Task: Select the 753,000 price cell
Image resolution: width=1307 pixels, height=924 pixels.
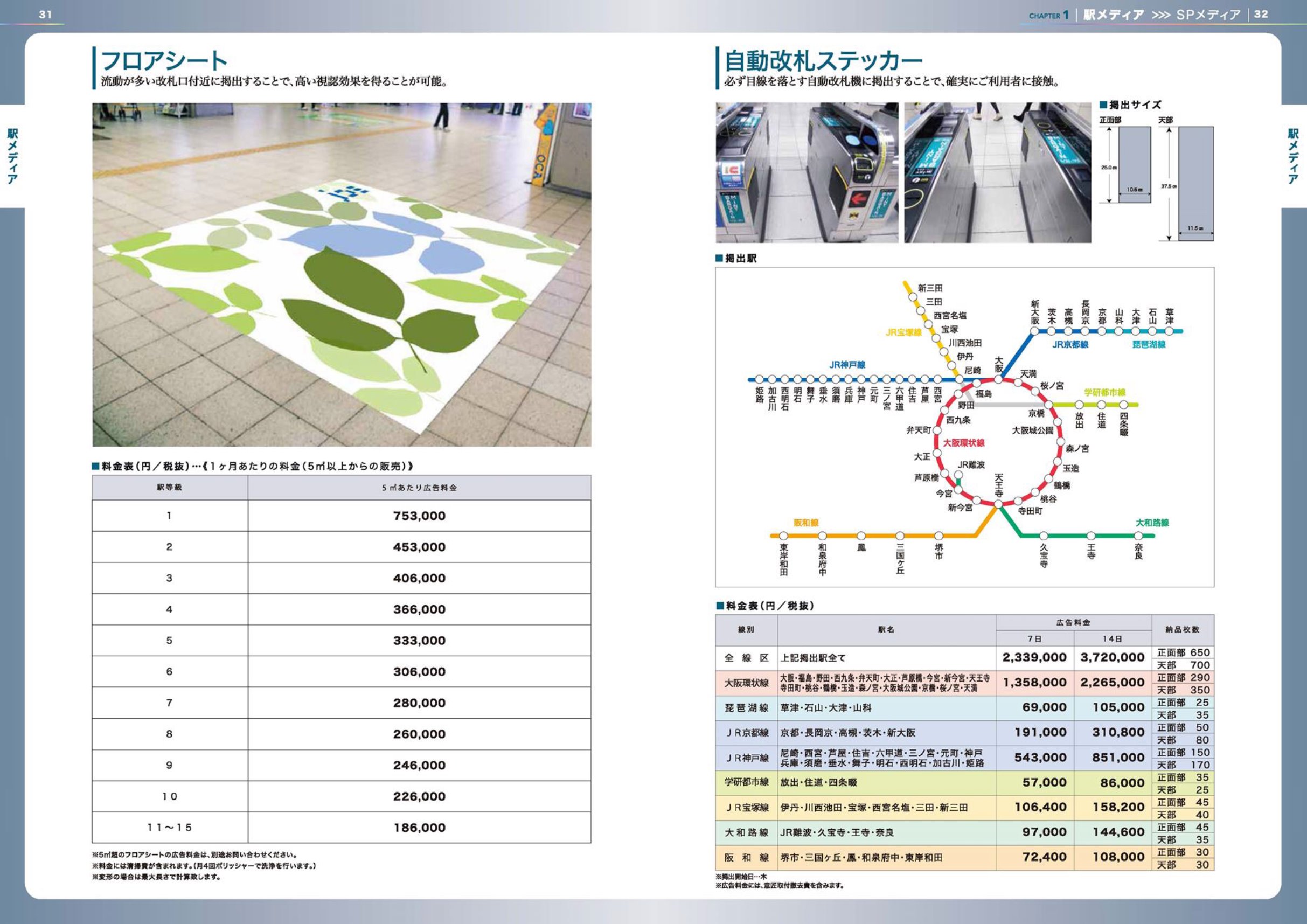Action: click(x=419, y=516)
